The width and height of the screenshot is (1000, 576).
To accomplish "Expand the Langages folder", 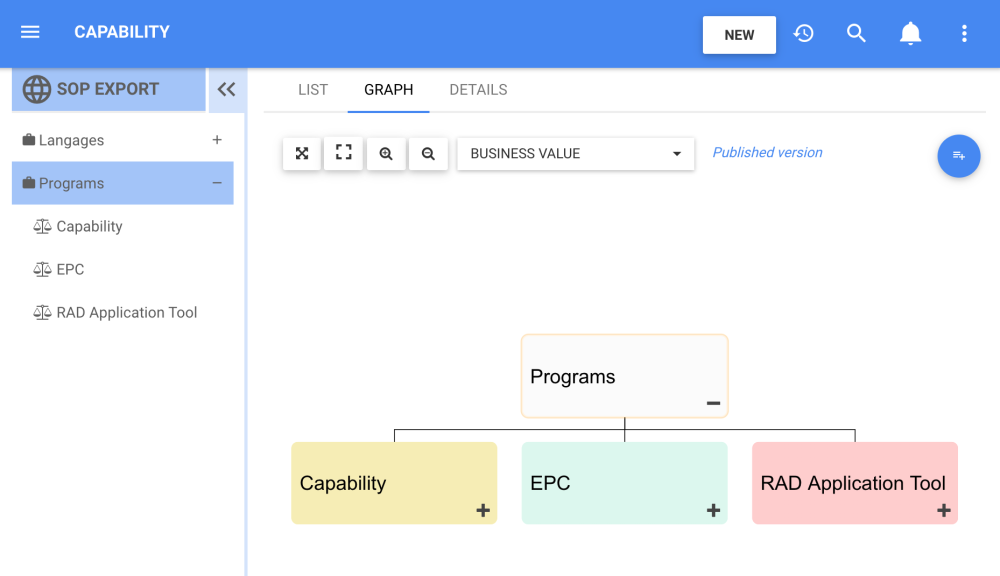I will [x=217, y=140].
